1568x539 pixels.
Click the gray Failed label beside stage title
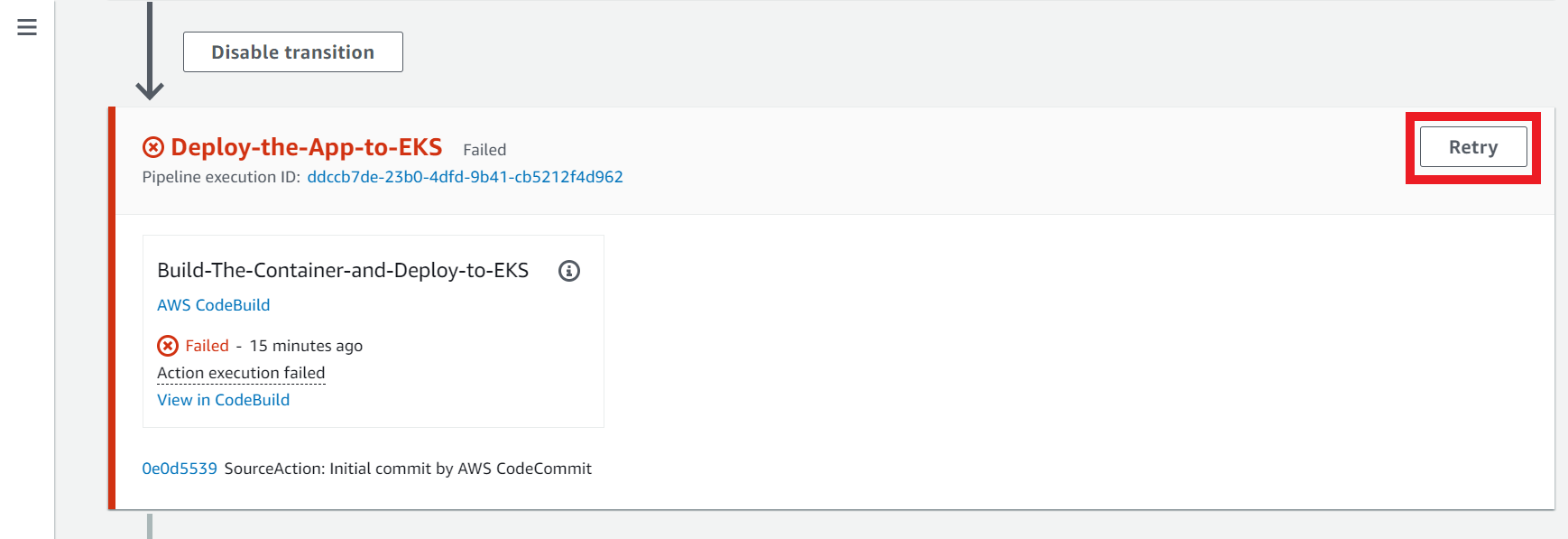pos(484,150)
